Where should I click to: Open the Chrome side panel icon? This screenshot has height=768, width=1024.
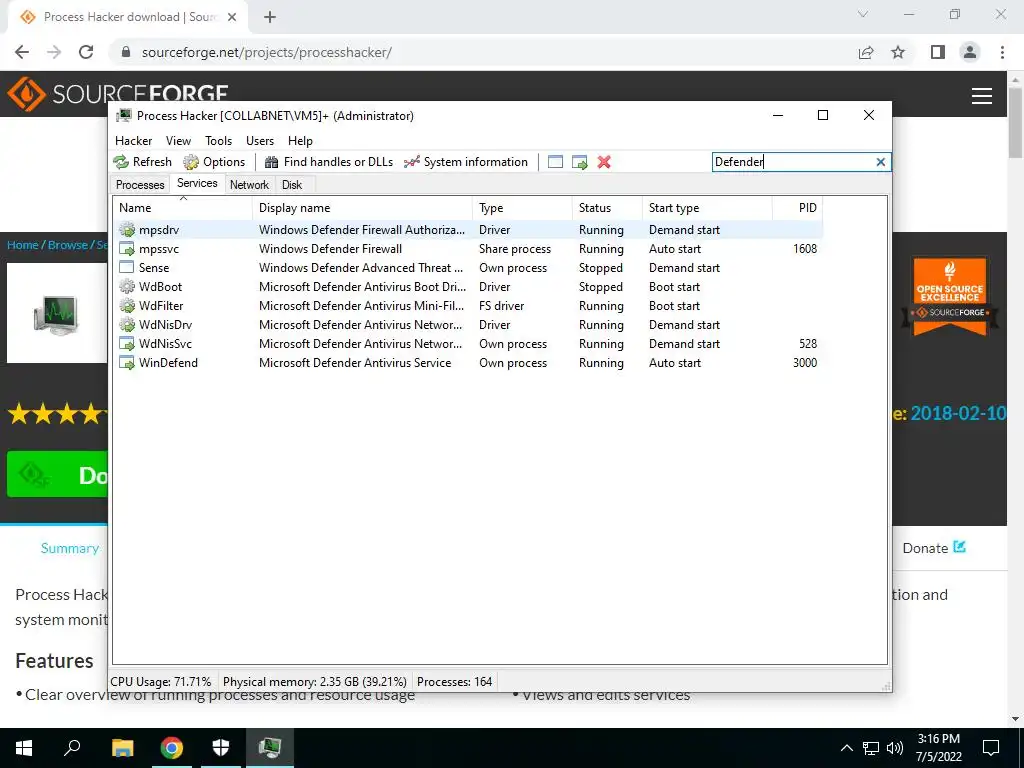[938, 52]
